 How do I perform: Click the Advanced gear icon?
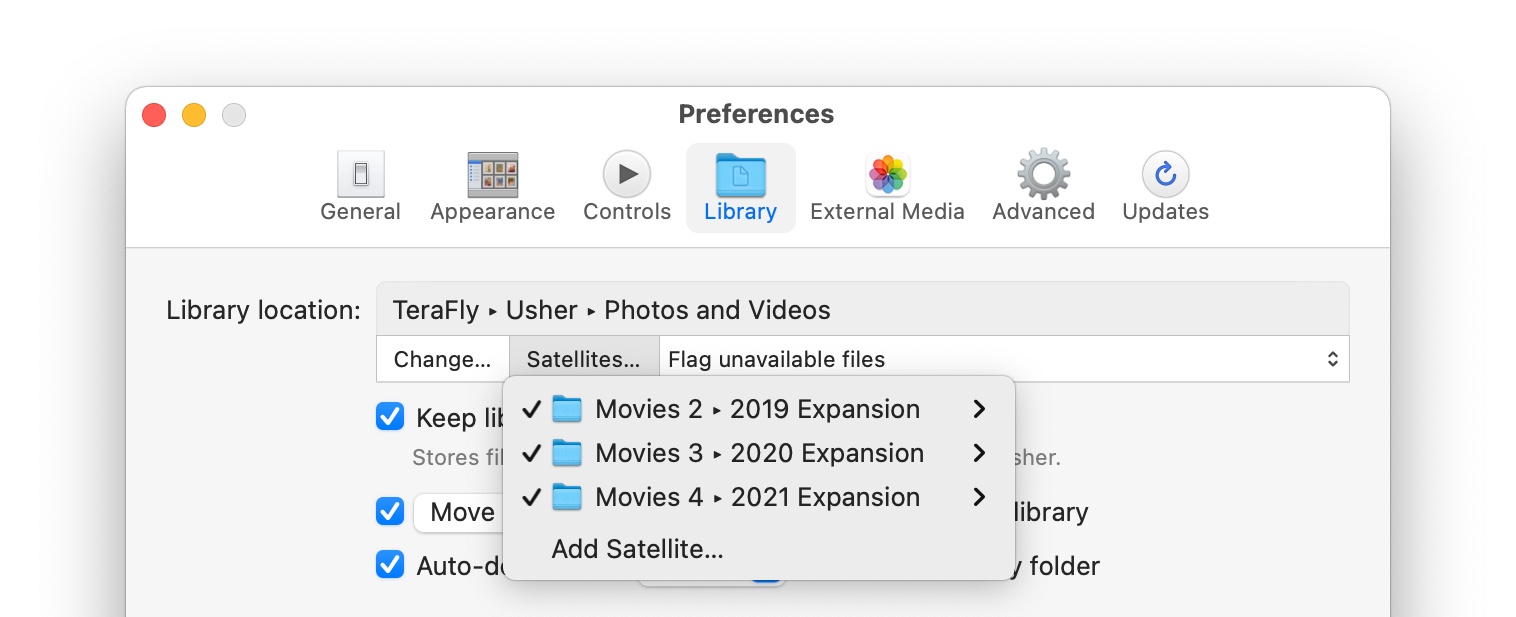pyautogui.click(x=1043, y=176)
